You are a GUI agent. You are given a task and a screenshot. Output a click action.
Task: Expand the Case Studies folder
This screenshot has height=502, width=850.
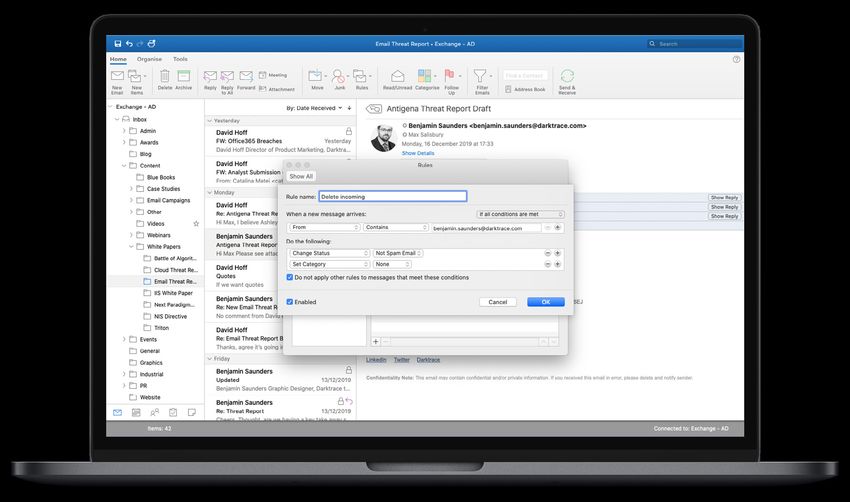[x=131, y=189]
